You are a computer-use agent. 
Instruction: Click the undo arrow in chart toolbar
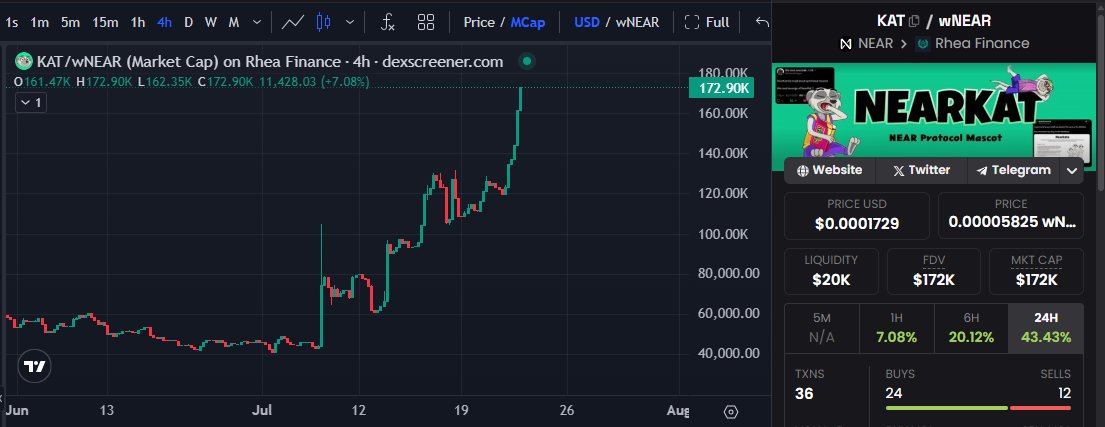pyautogui.click(x=762, y=23)
